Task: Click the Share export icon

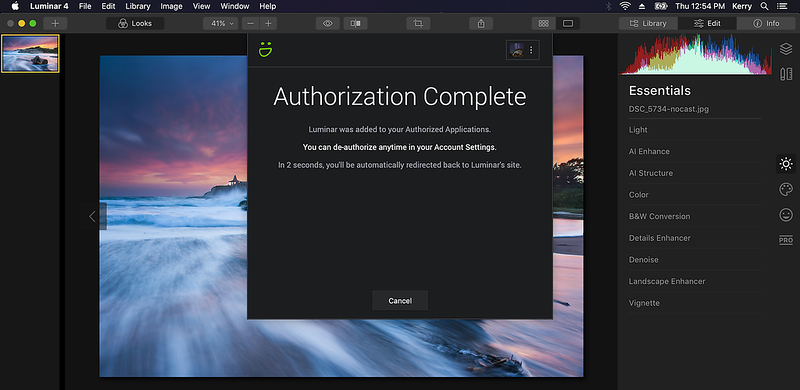Action: [x=481, y=23]
